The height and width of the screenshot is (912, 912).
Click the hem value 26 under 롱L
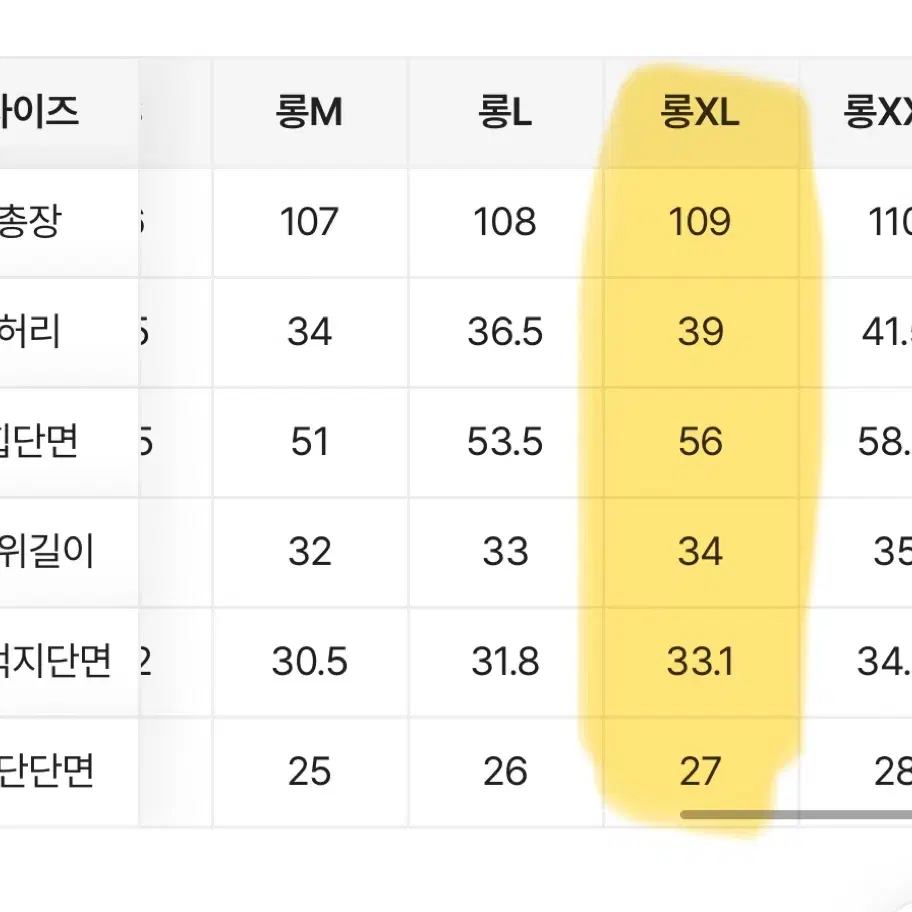(505, 772)
